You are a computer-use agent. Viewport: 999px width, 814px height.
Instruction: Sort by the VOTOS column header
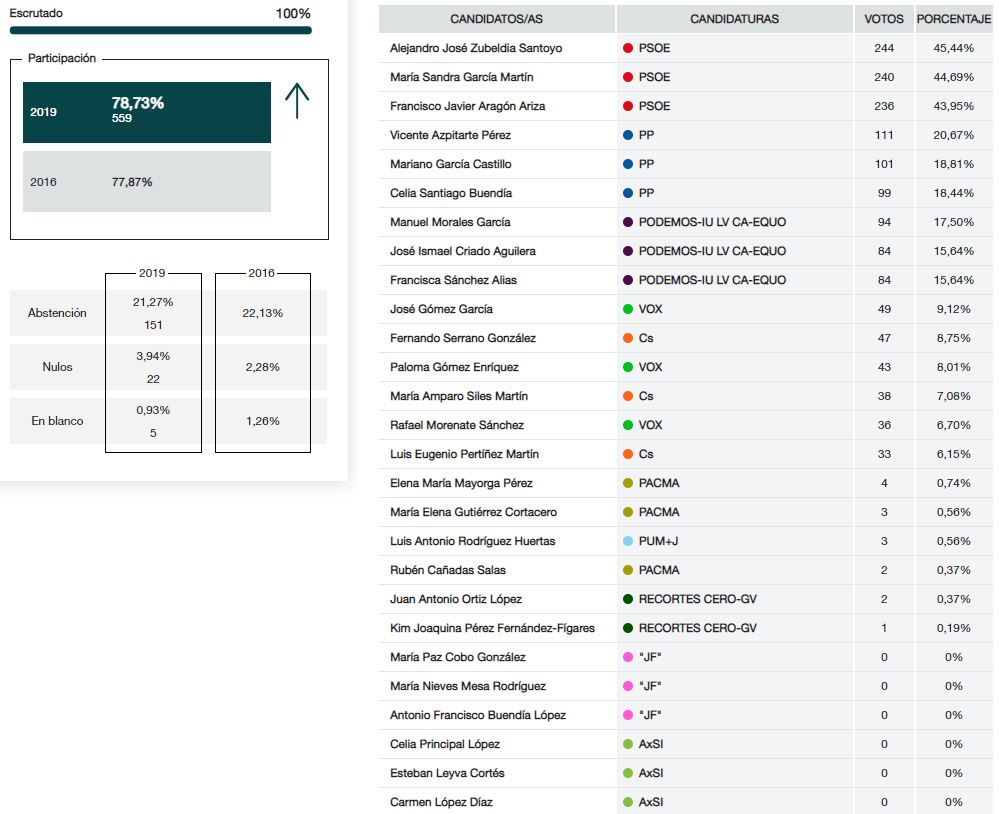884,19
